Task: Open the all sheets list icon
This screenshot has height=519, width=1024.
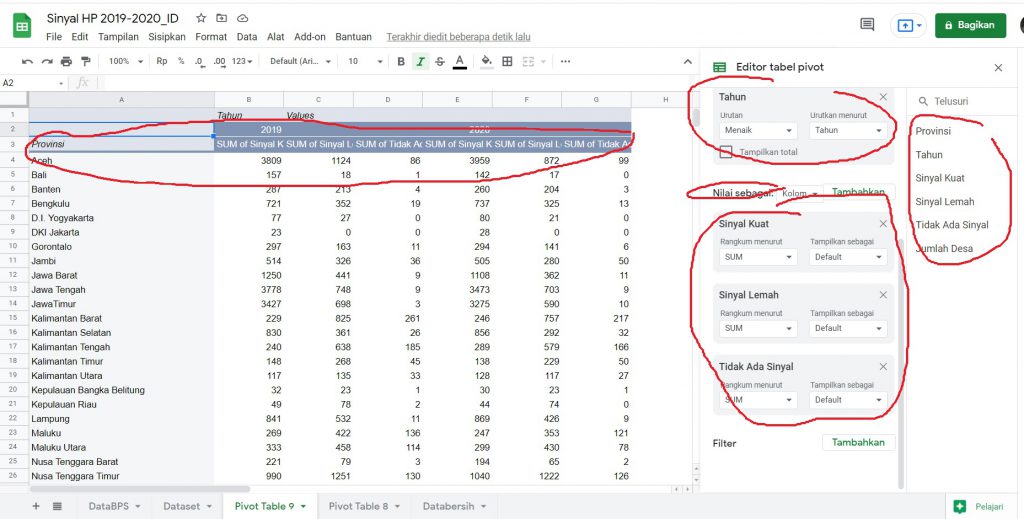Action: (x=57, y=506)
